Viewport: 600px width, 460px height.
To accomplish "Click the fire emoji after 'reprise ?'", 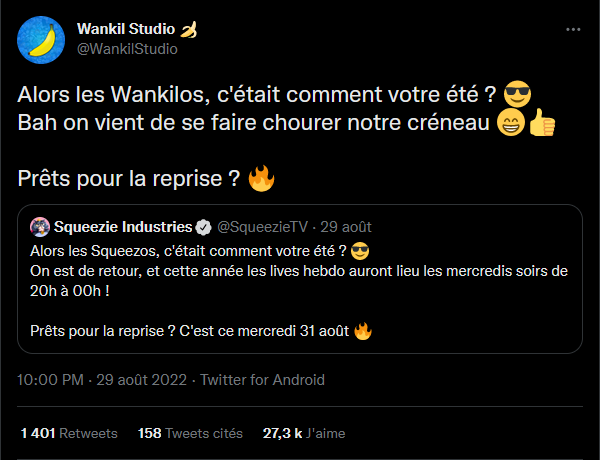I will (x=262, y=178).
